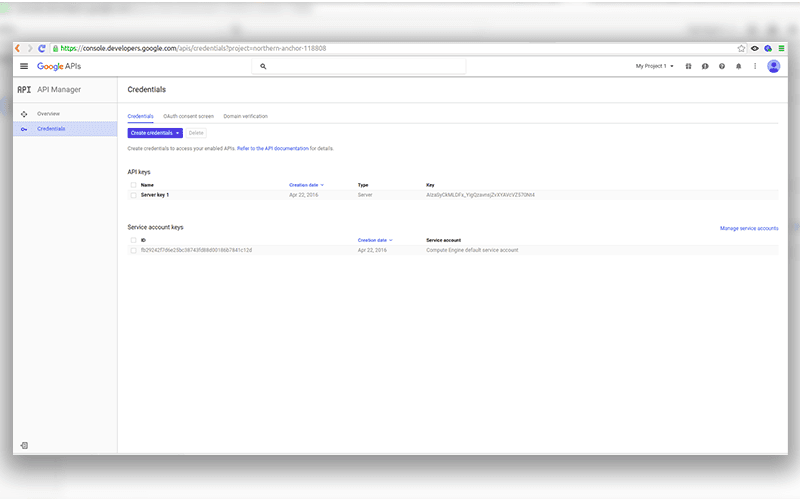Open the Server key 1 entry

pyautogui.click(x=155, y=195)
